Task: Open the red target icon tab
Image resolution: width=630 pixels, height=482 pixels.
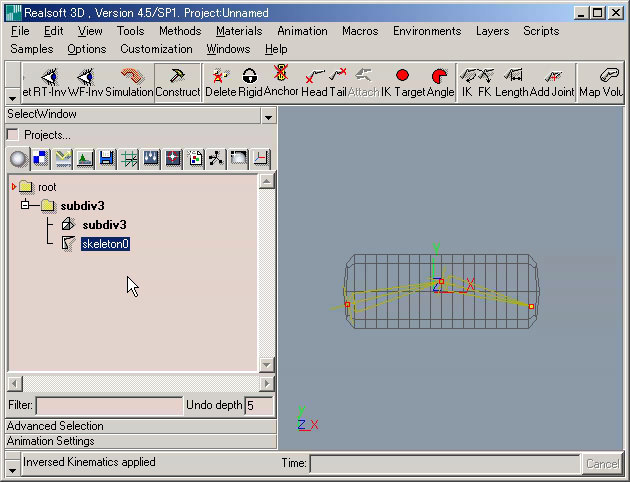Action: tap(173, 159)
